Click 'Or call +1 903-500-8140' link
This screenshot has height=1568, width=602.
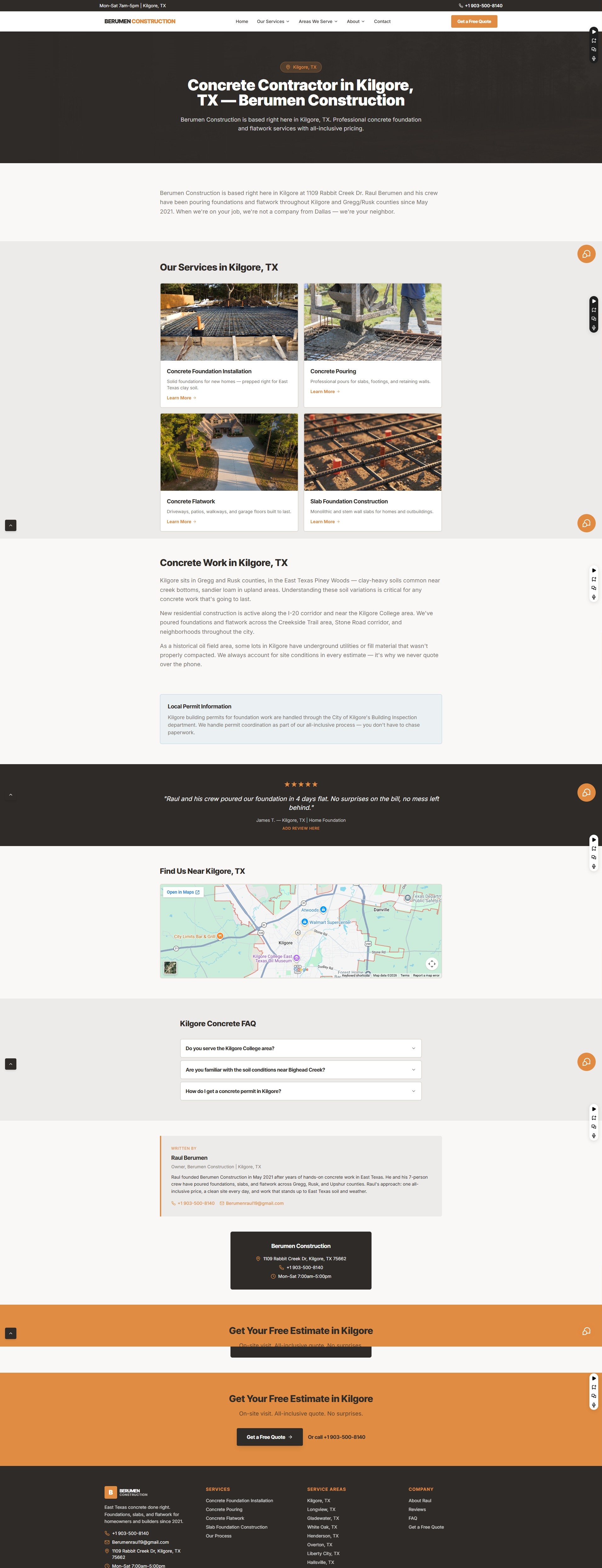tap(337, 1437)
